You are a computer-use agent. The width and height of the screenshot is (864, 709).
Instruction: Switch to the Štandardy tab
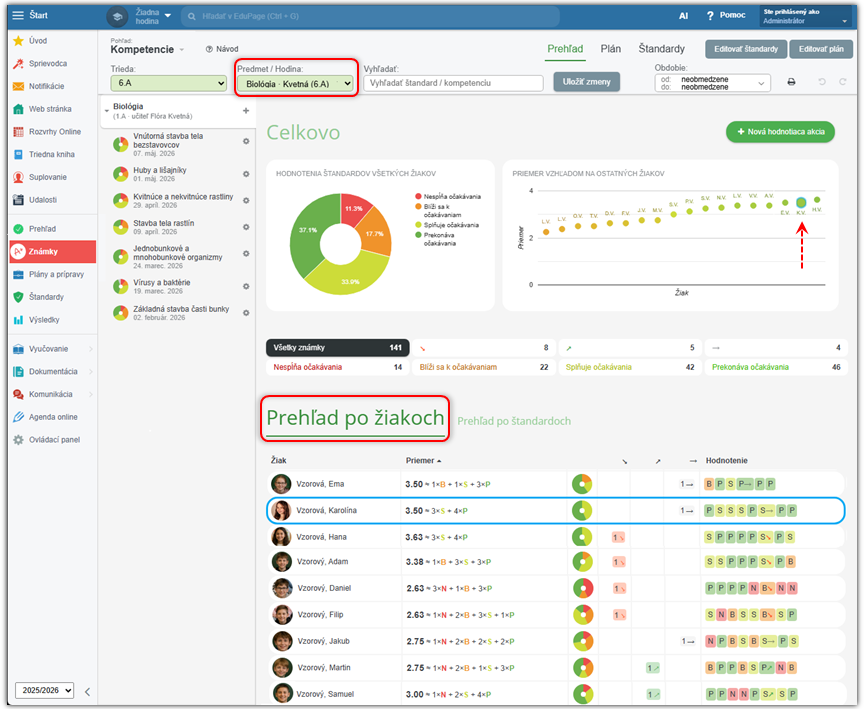tap(661, 48)
